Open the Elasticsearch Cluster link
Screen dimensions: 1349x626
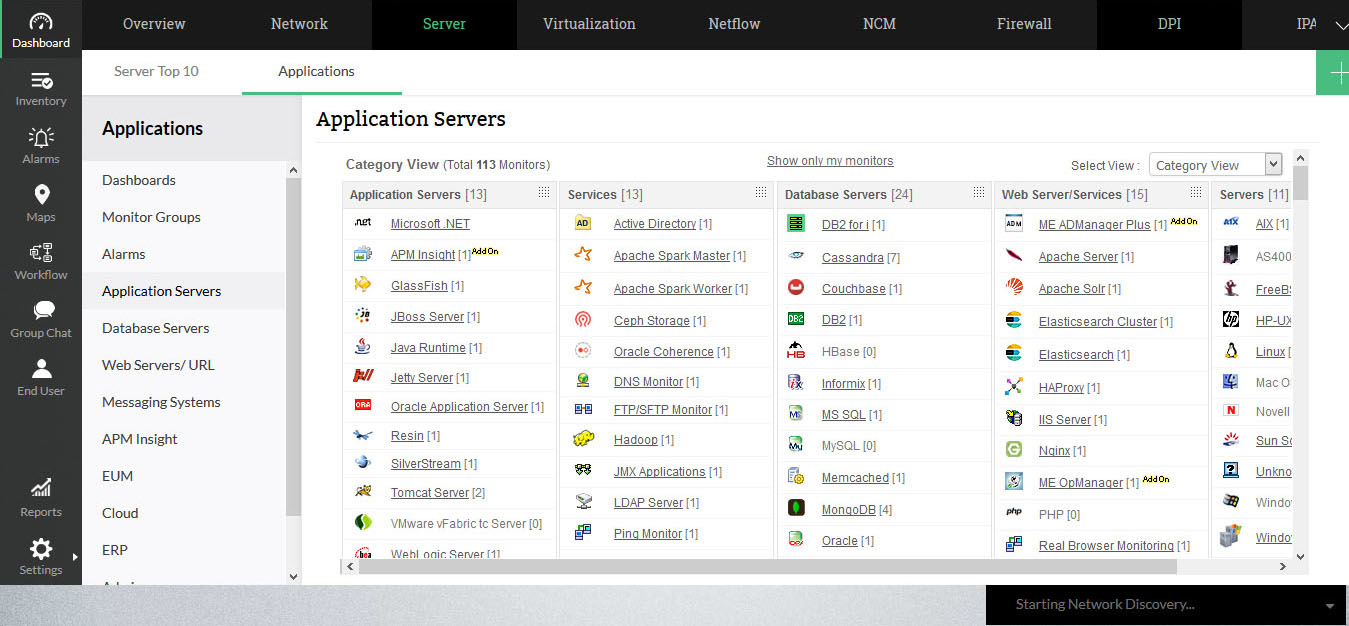(x=1098, y=322)
